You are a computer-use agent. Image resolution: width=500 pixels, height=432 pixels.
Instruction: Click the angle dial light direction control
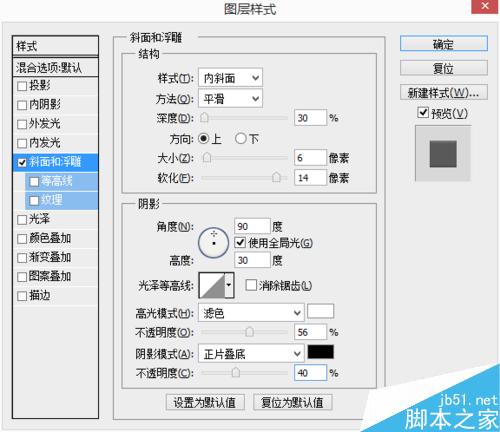pyautogui.click(x=213, y=243)
